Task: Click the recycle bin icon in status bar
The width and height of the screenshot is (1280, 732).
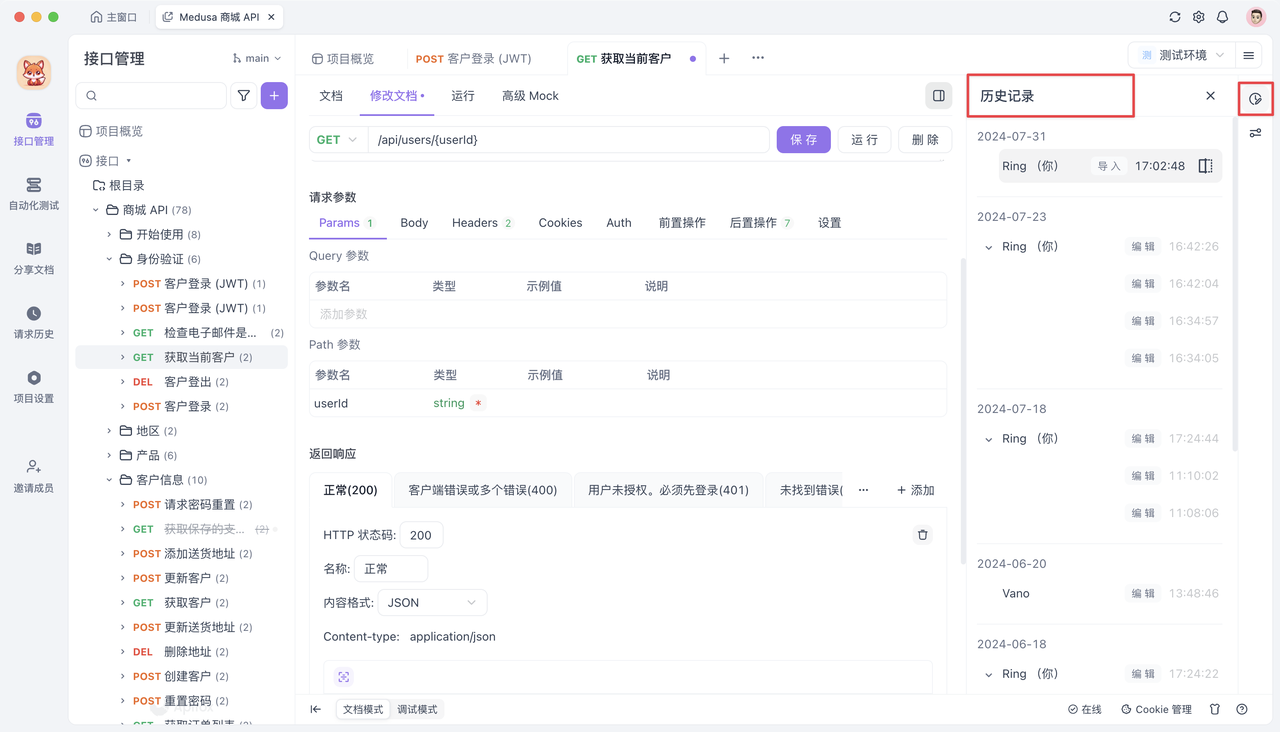Action: click(x=1215, y=709)
